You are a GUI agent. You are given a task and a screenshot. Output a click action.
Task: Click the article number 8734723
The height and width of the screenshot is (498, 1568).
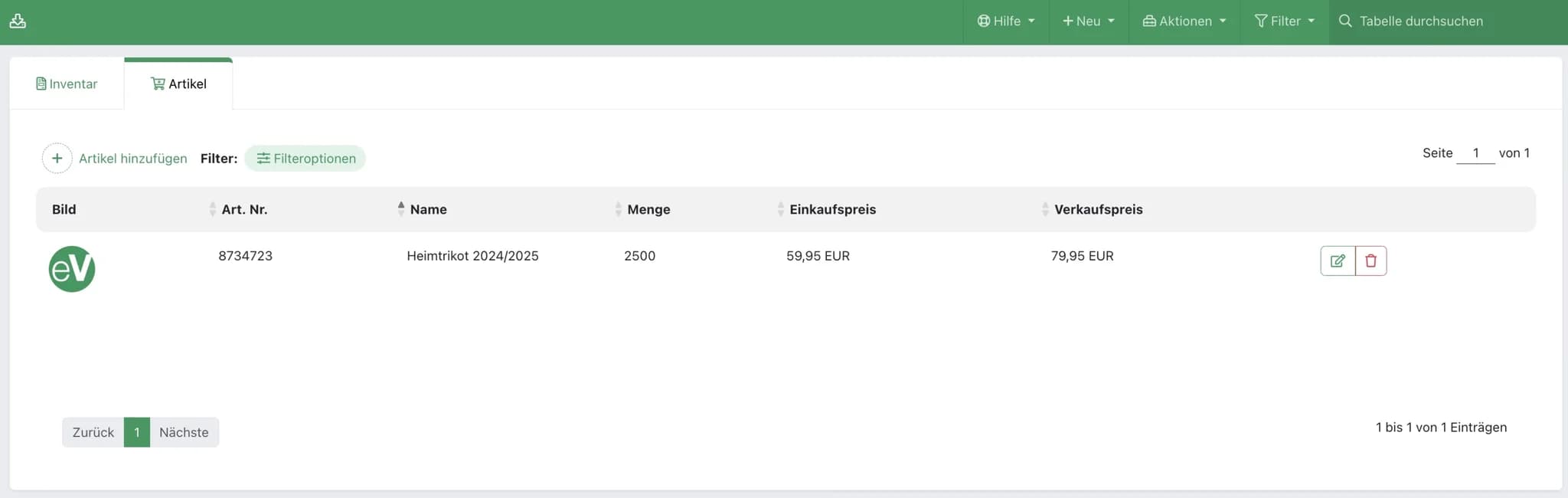[x=245, y=256]
